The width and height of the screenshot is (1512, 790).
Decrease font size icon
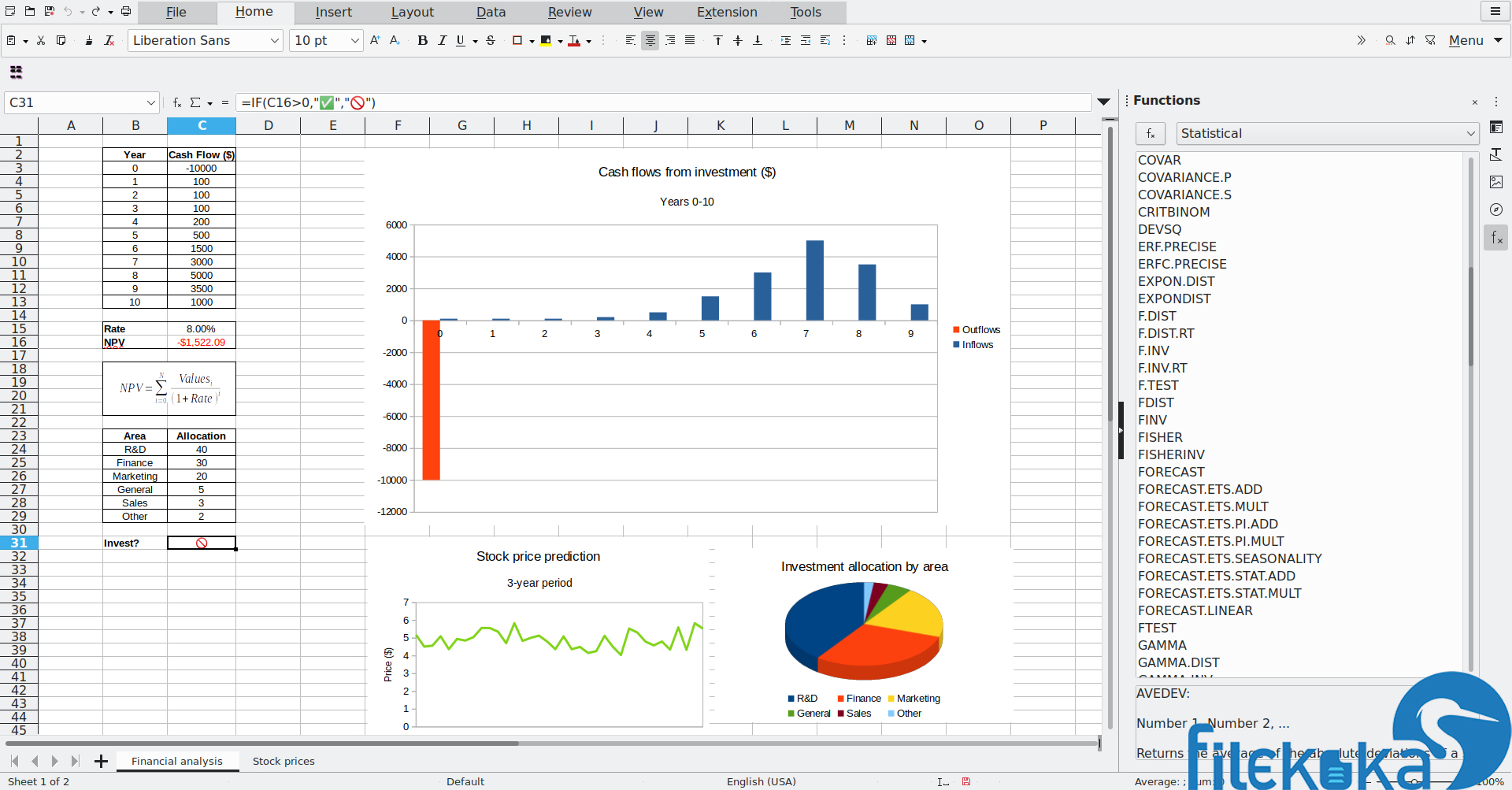point(395,40)
